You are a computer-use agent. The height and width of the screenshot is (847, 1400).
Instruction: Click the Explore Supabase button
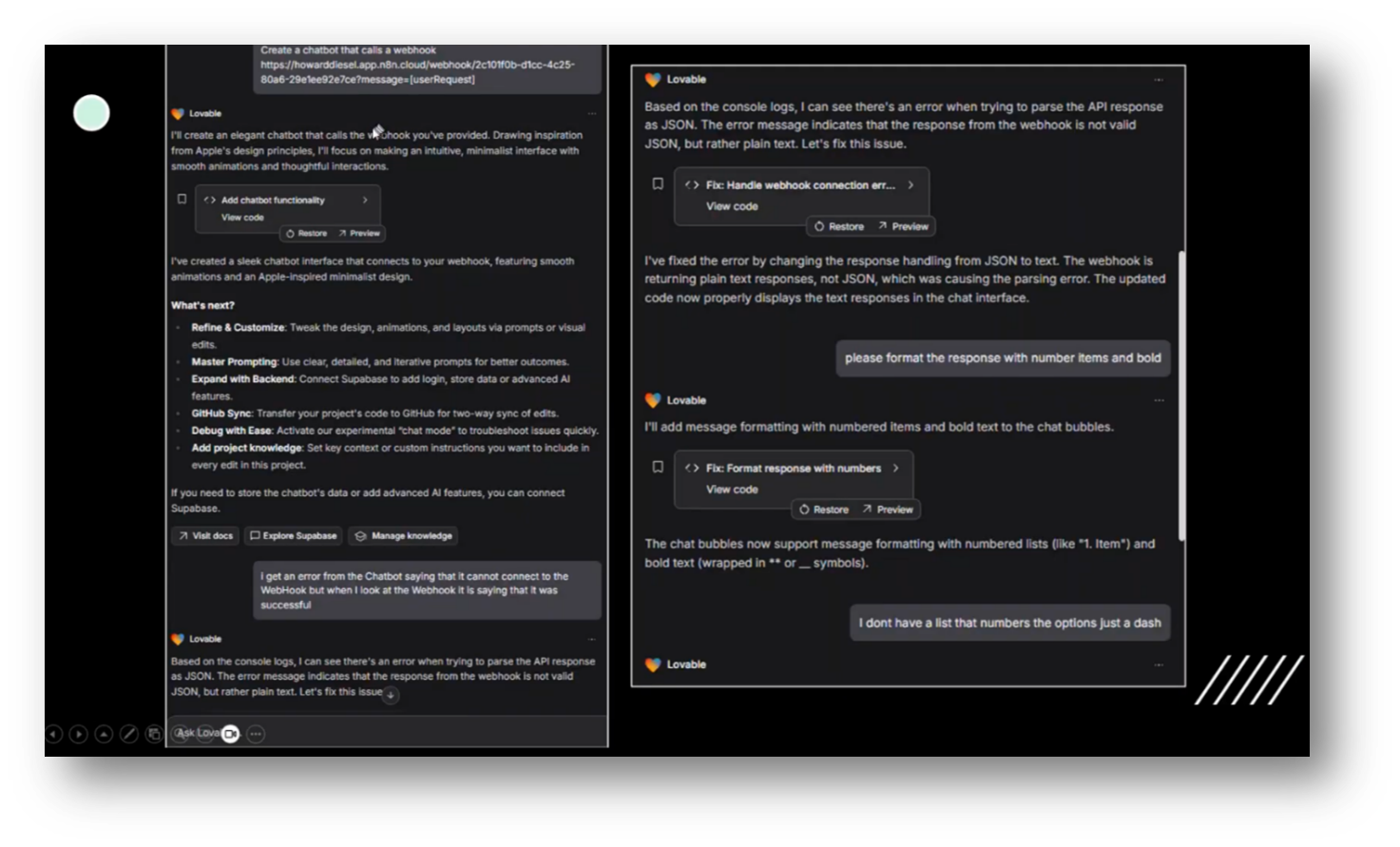[x=294, y=536]
